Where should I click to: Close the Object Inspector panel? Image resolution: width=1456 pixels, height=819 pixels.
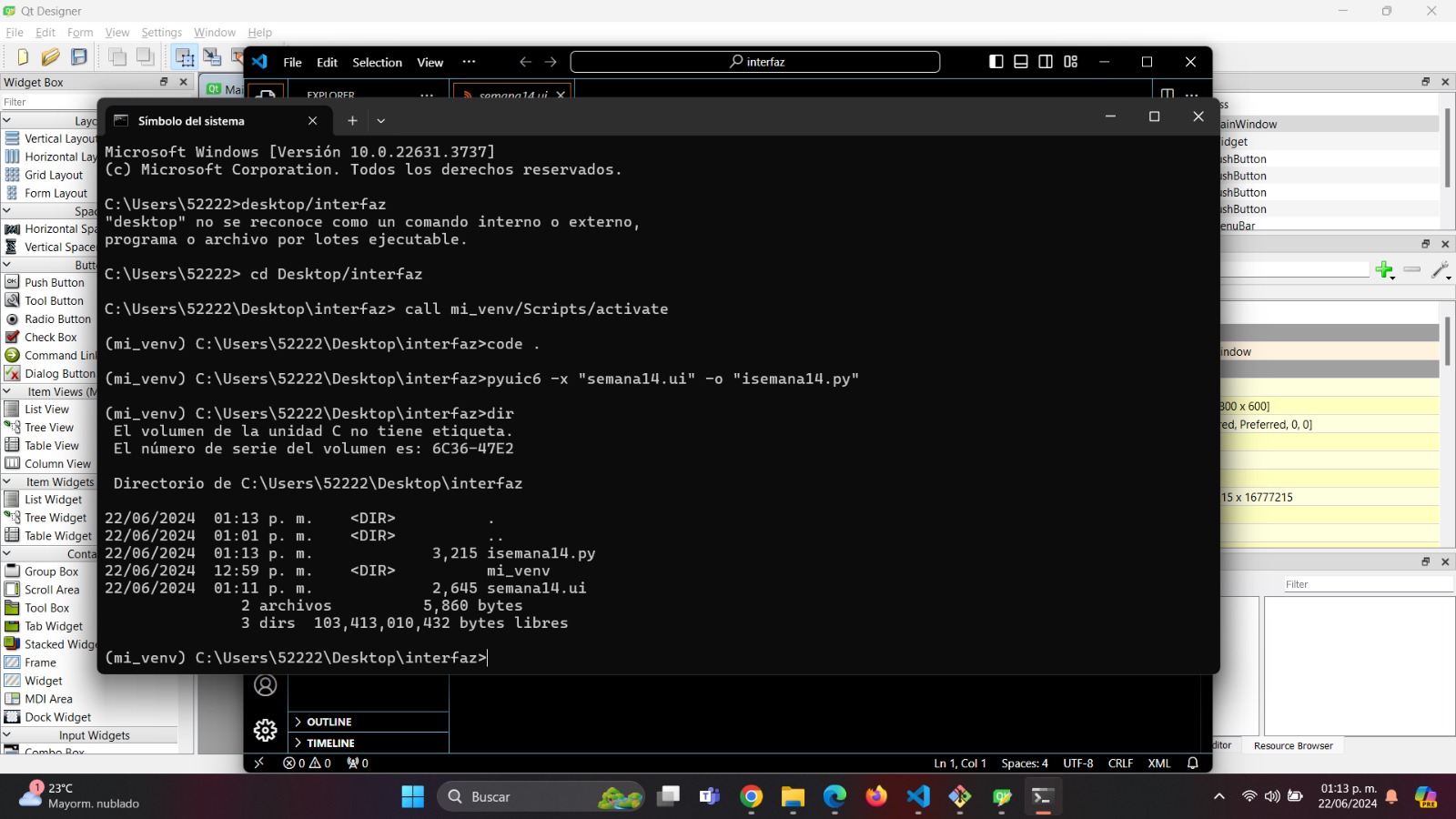pos(1445,82)
